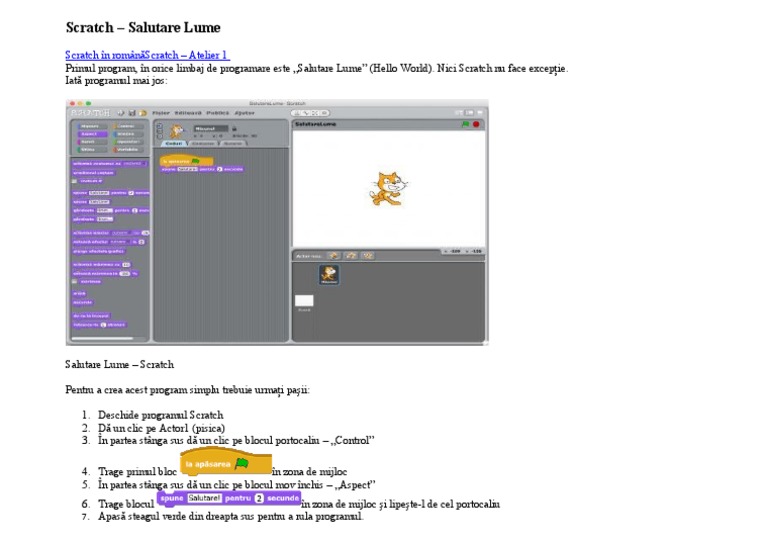The image size is (768, 543).
Task: Click the orange hat block in scripts area
Action: point(187,161)
